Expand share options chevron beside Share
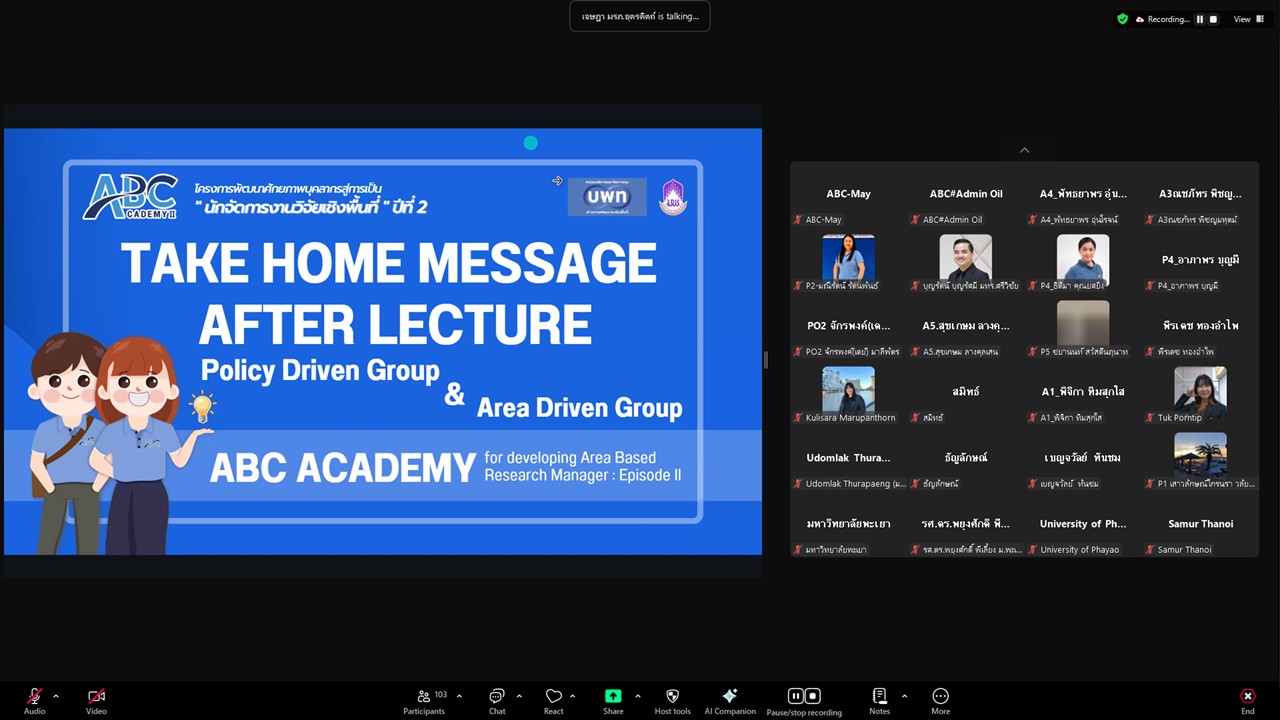Image resolution: width=1280 pixels, height=720 pixels. click(x=637, y=696)
